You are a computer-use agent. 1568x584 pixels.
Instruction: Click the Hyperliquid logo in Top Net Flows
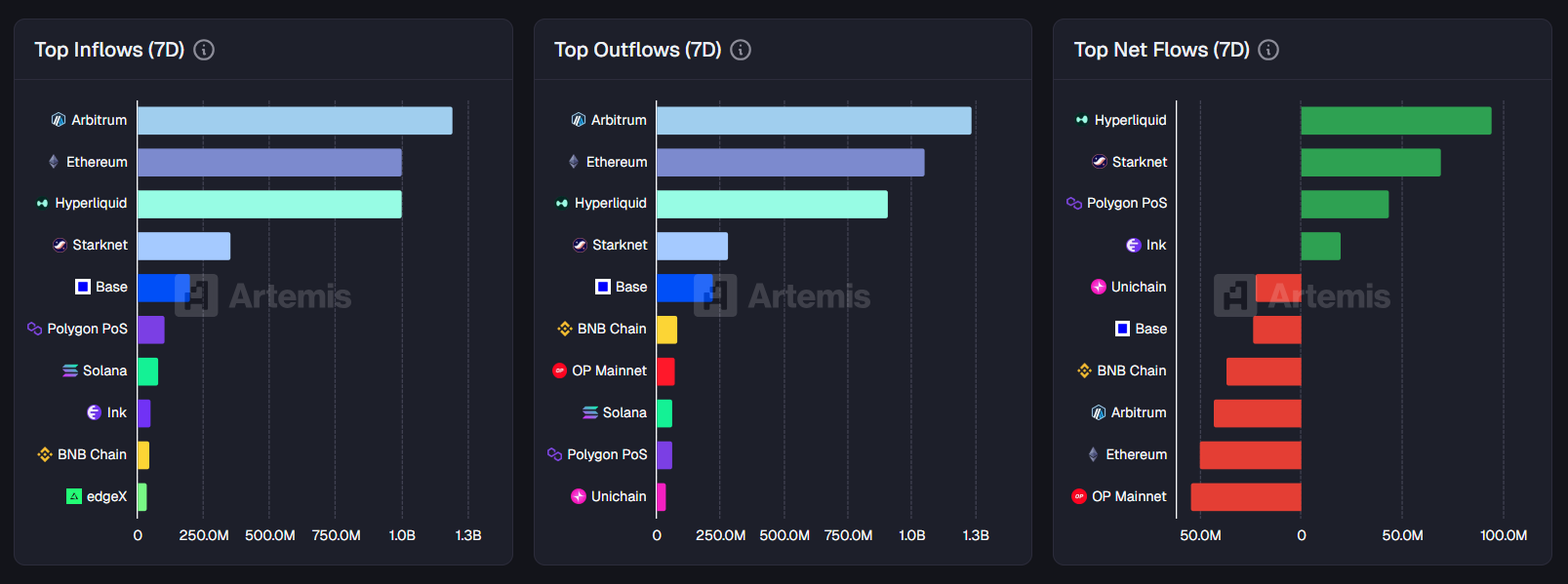(1081, 120)
